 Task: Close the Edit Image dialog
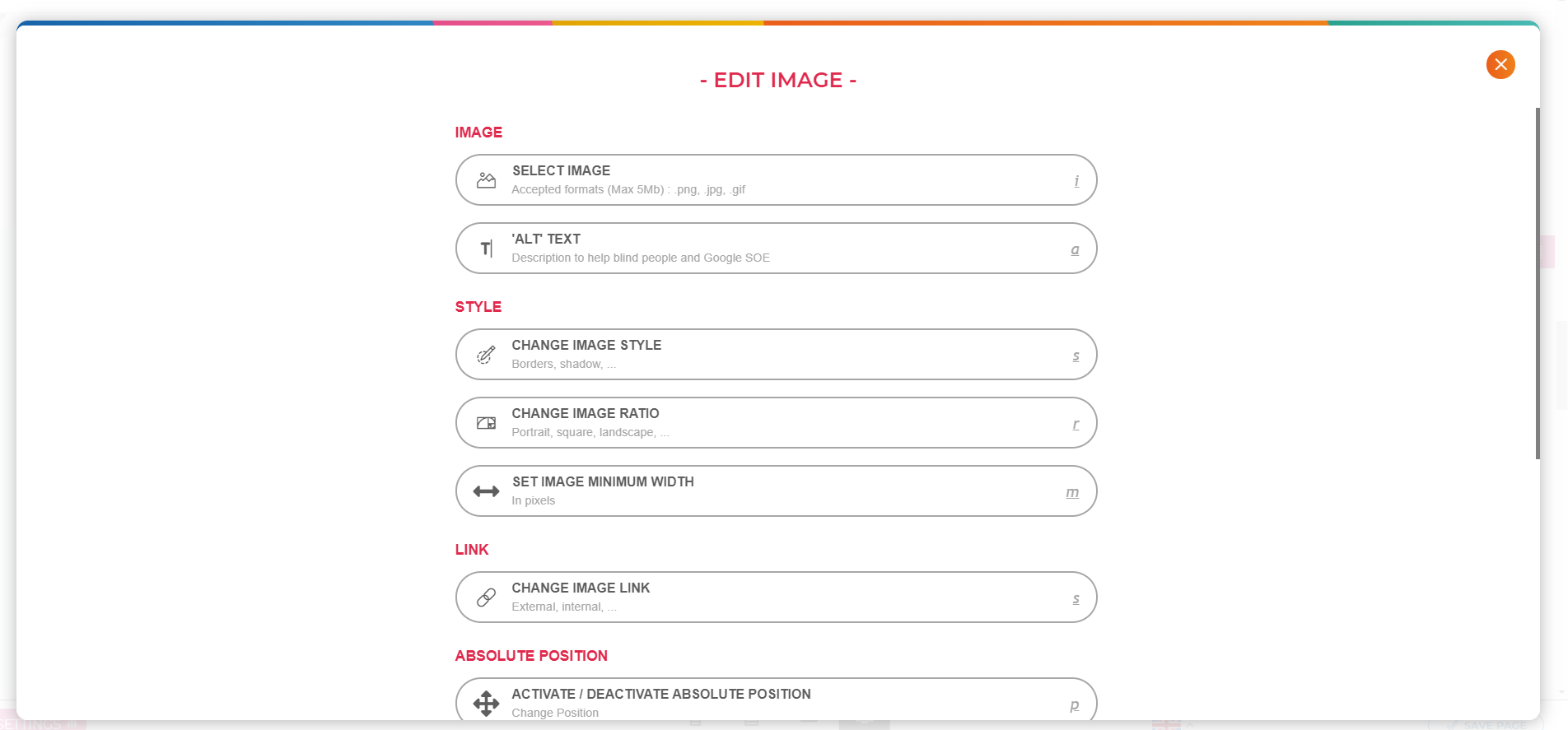click(1500, 64)
